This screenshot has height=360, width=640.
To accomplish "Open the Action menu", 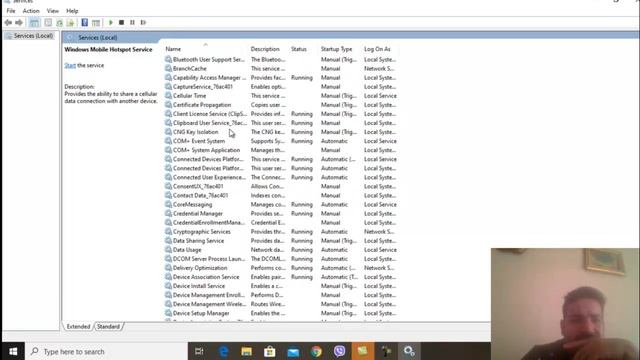I will (x=31, y=11).
